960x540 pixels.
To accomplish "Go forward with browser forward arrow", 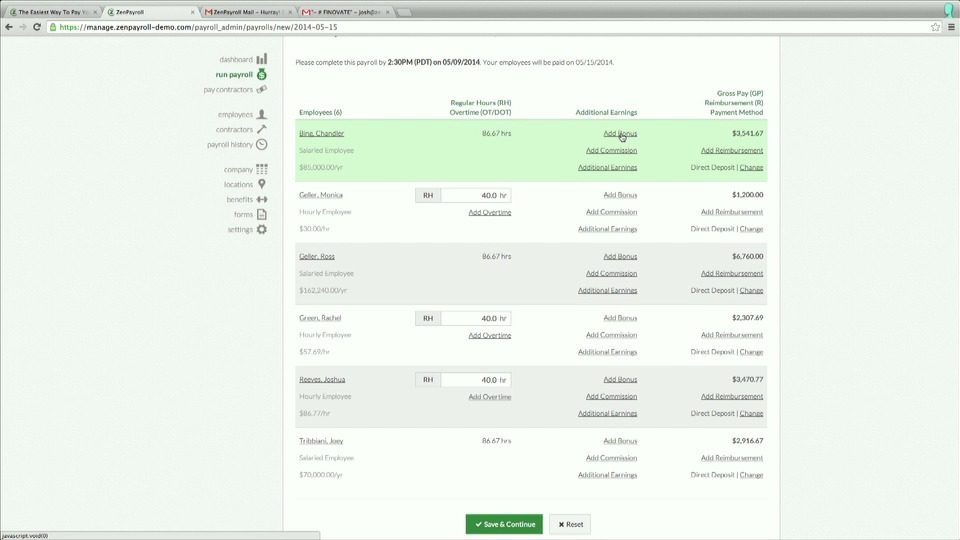I will 23,27.
